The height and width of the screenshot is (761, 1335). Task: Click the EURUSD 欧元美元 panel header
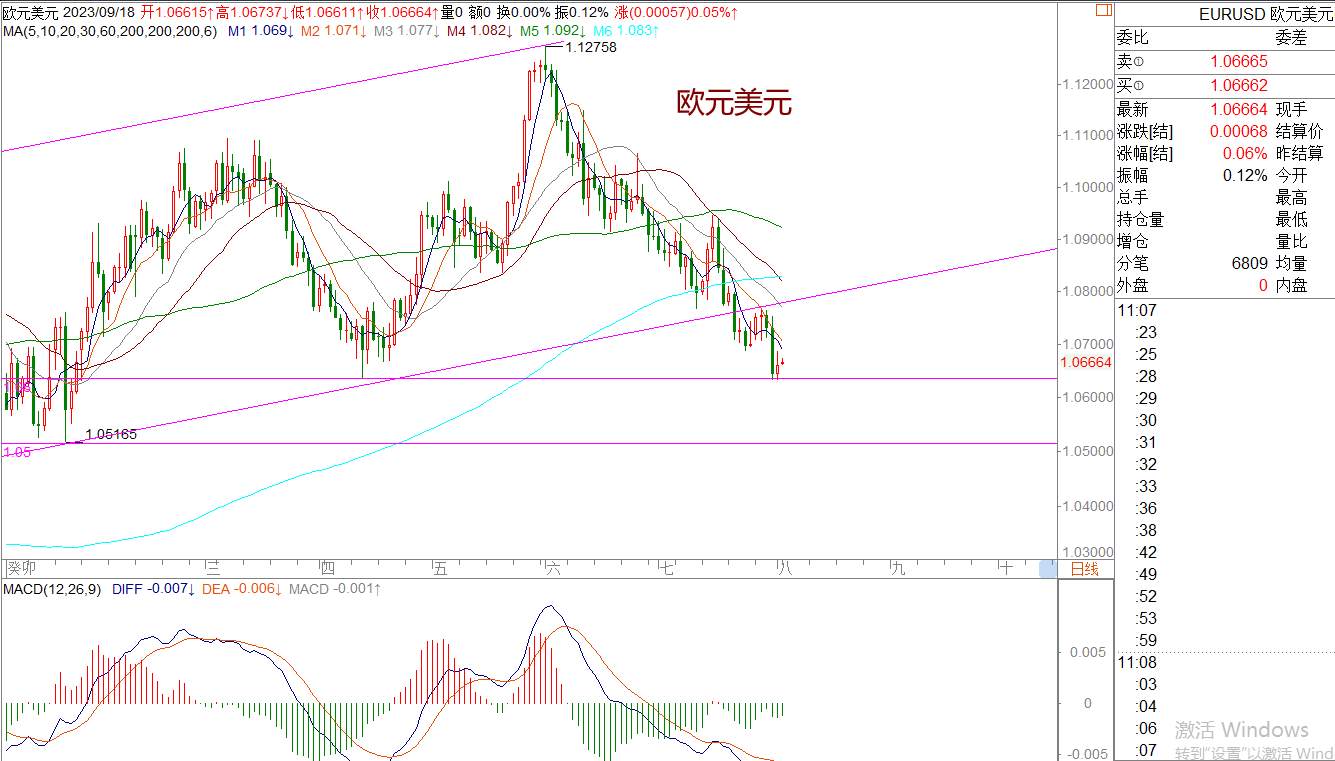[1265, 14]
